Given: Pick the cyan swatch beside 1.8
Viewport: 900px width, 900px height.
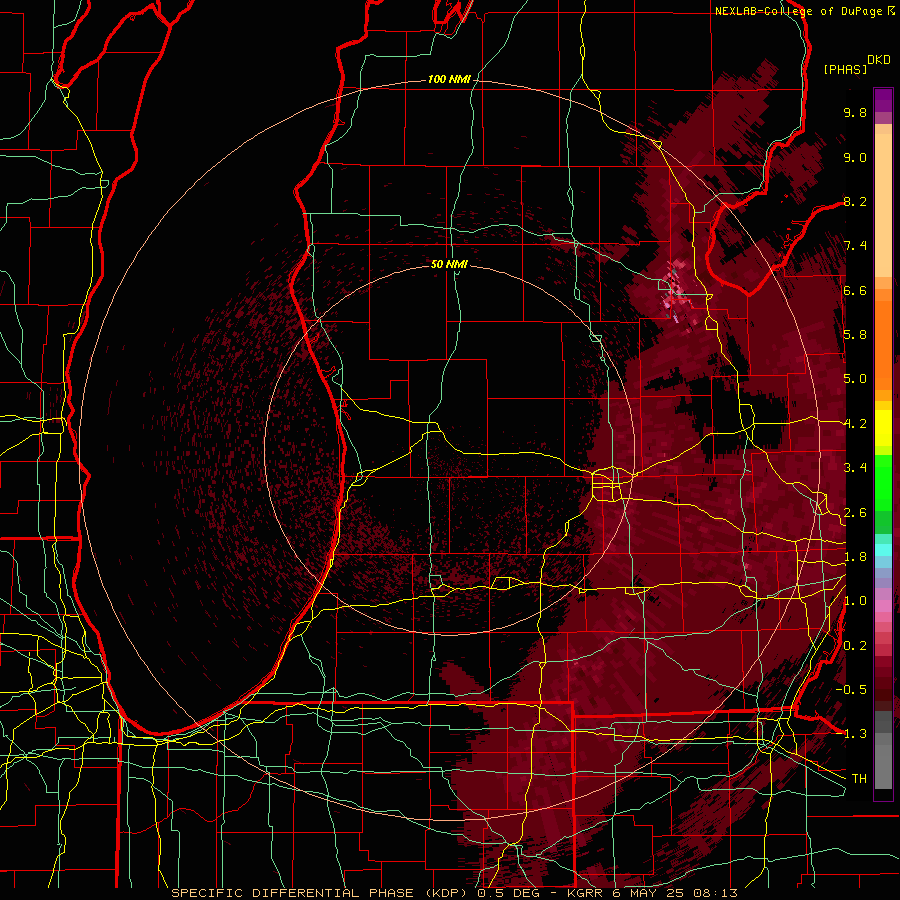Looking at the screenshot, I should pos(883,550).
